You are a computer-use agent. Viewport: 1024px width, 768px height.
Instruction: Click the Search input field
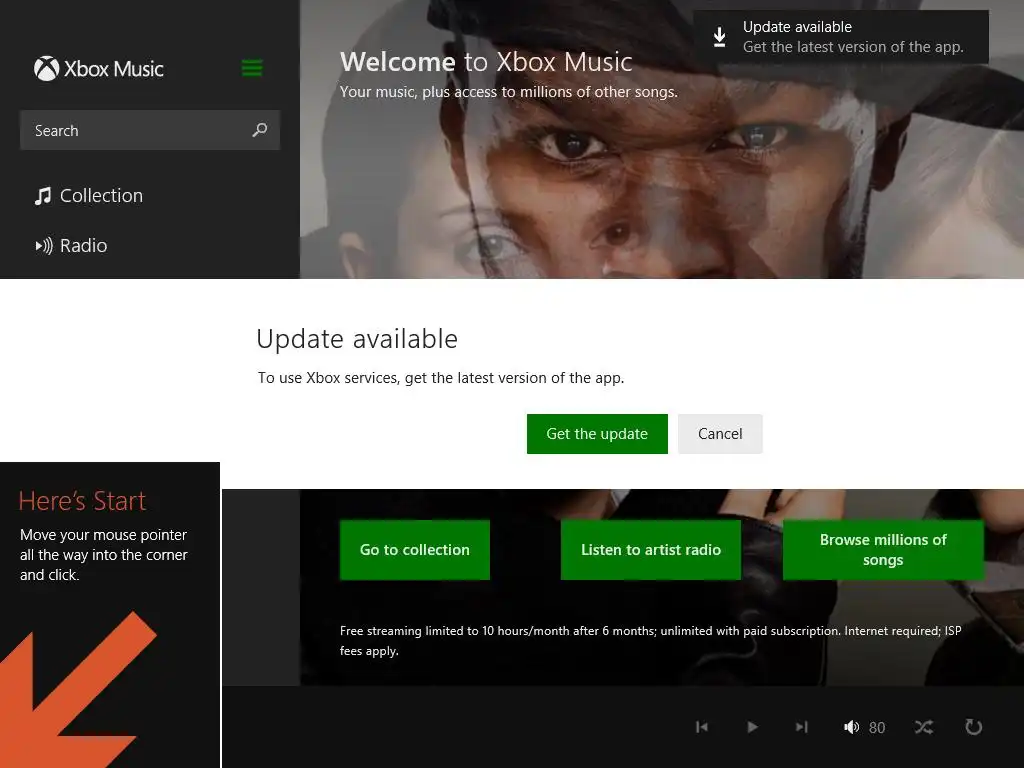pos(150,130)
